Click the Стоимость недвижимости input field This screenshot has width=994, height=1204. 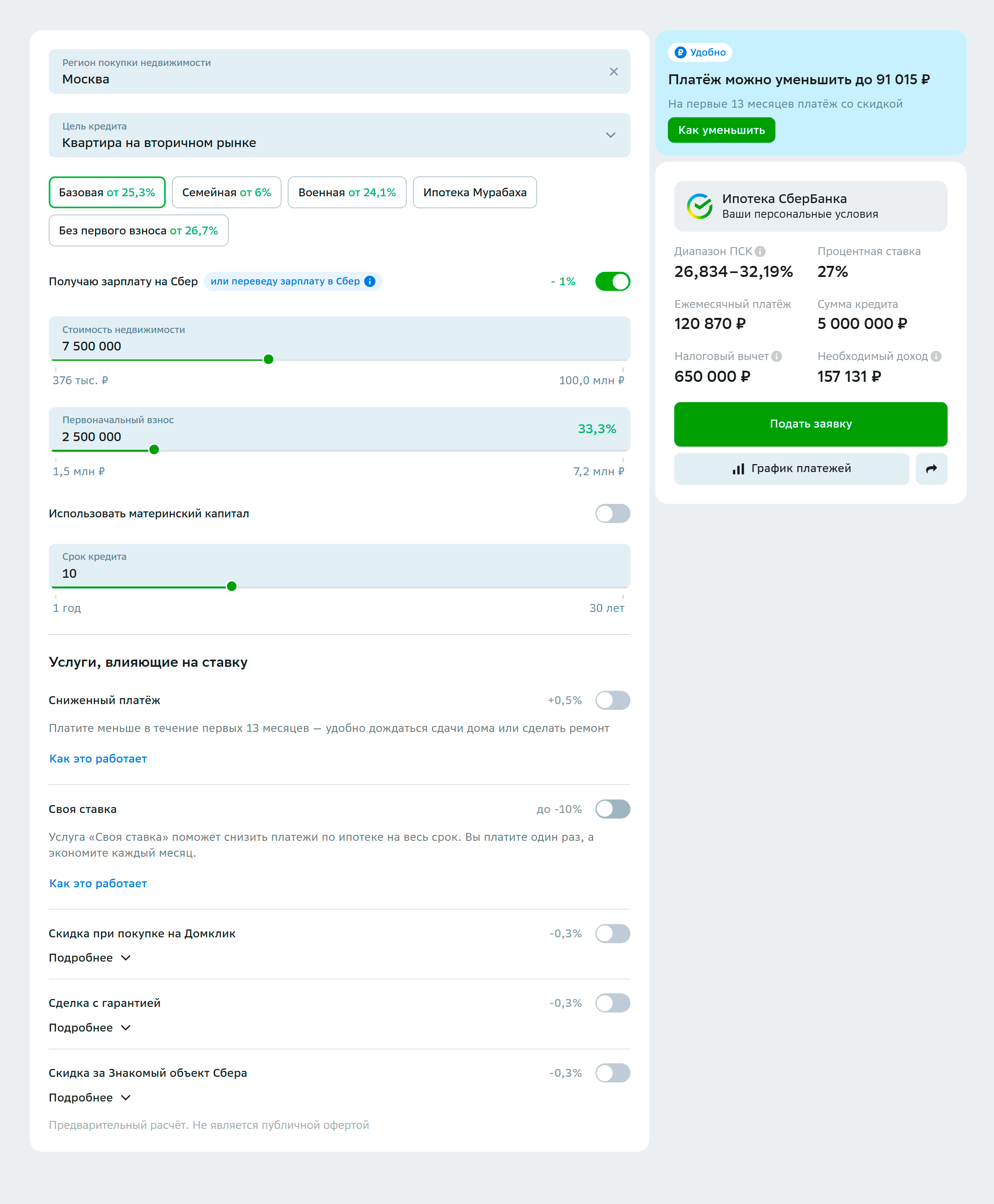pyautogui.click(x=339, y=339)
